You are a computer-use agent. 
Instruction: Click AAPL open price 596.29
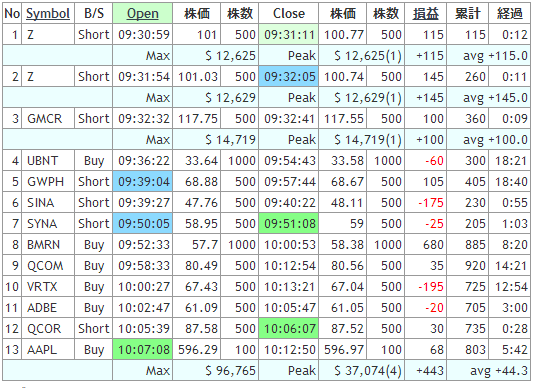pos(197,350)
